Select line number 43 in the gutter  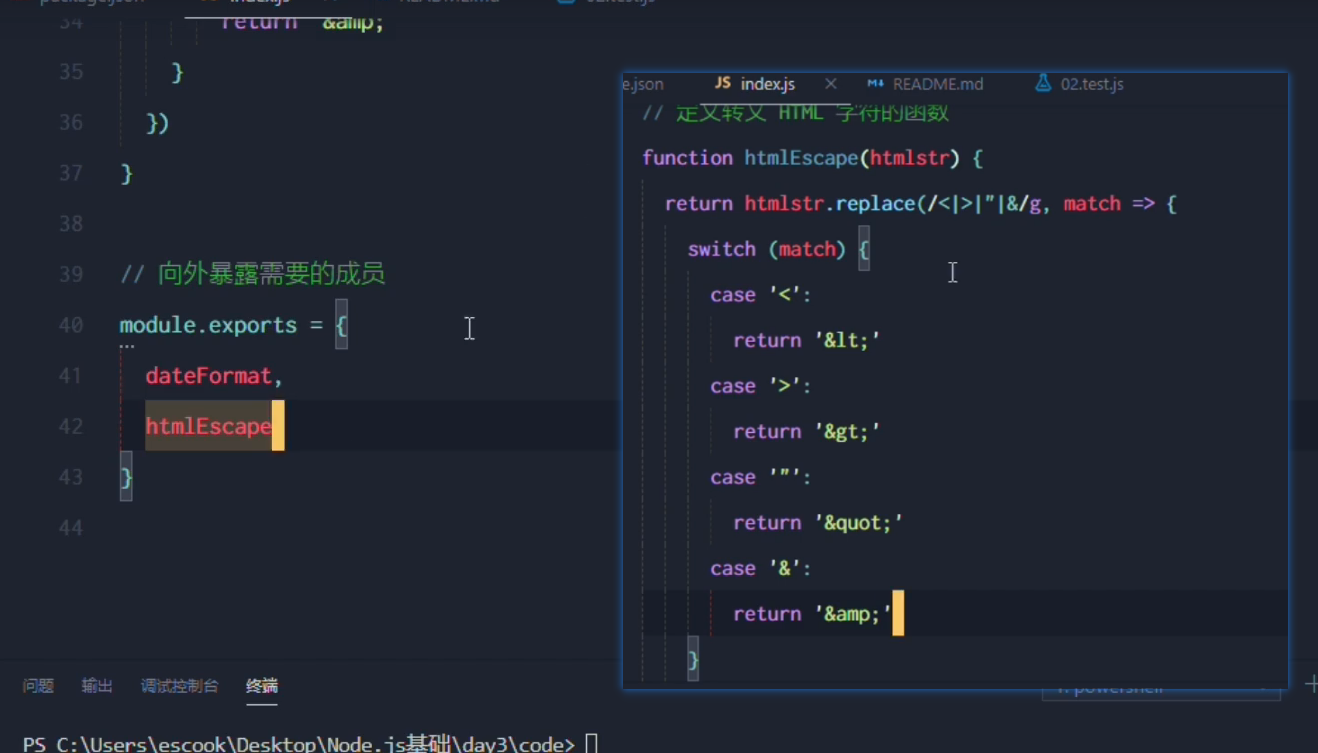tap(71, 477)
